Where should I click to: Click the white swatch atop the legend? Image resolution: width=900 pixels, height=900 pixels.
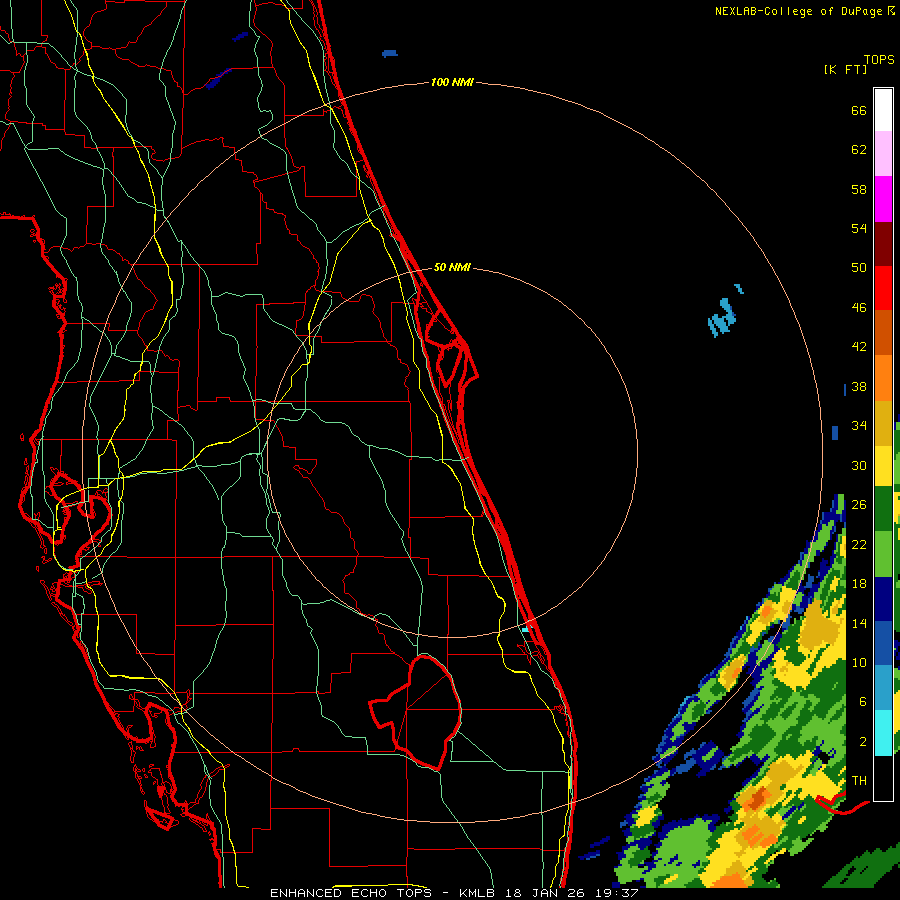tap(883, 110)
